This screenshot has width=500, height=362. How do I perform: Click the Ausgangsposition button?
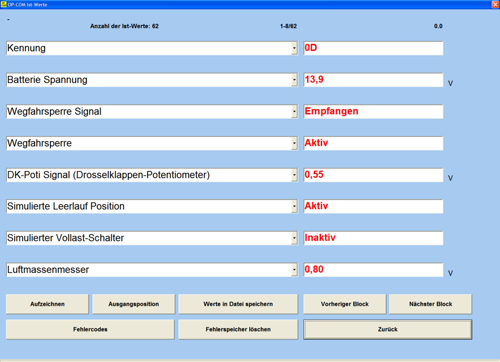click(x=134, y=304)
